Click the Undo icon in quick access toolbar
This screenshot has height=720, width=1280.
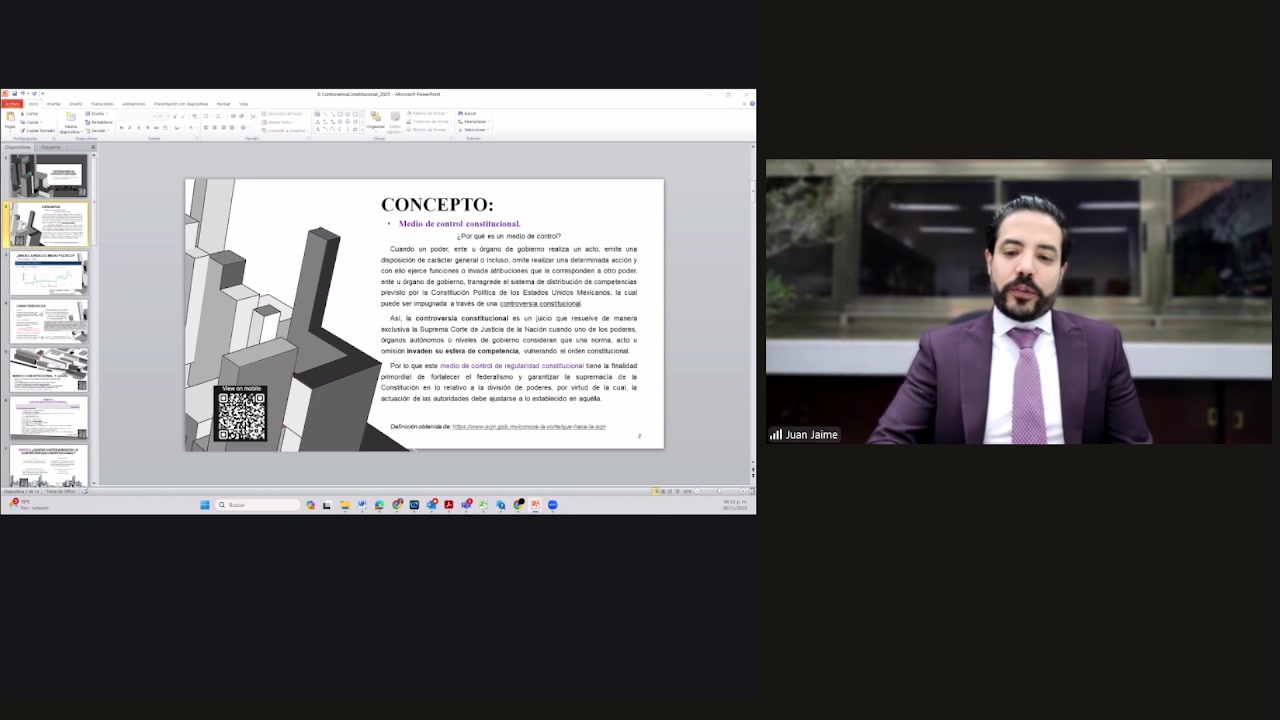(22, 93)
